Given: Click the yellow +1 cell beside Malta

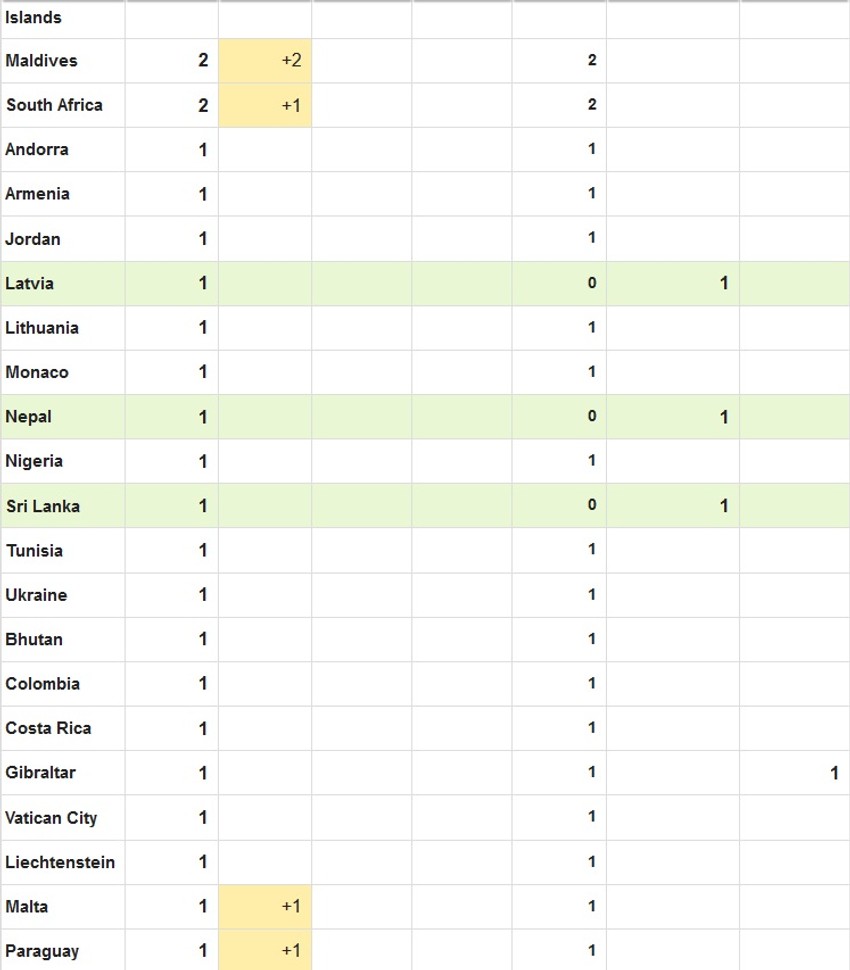Looking at the screenshot, I should (x=265, y=907).
